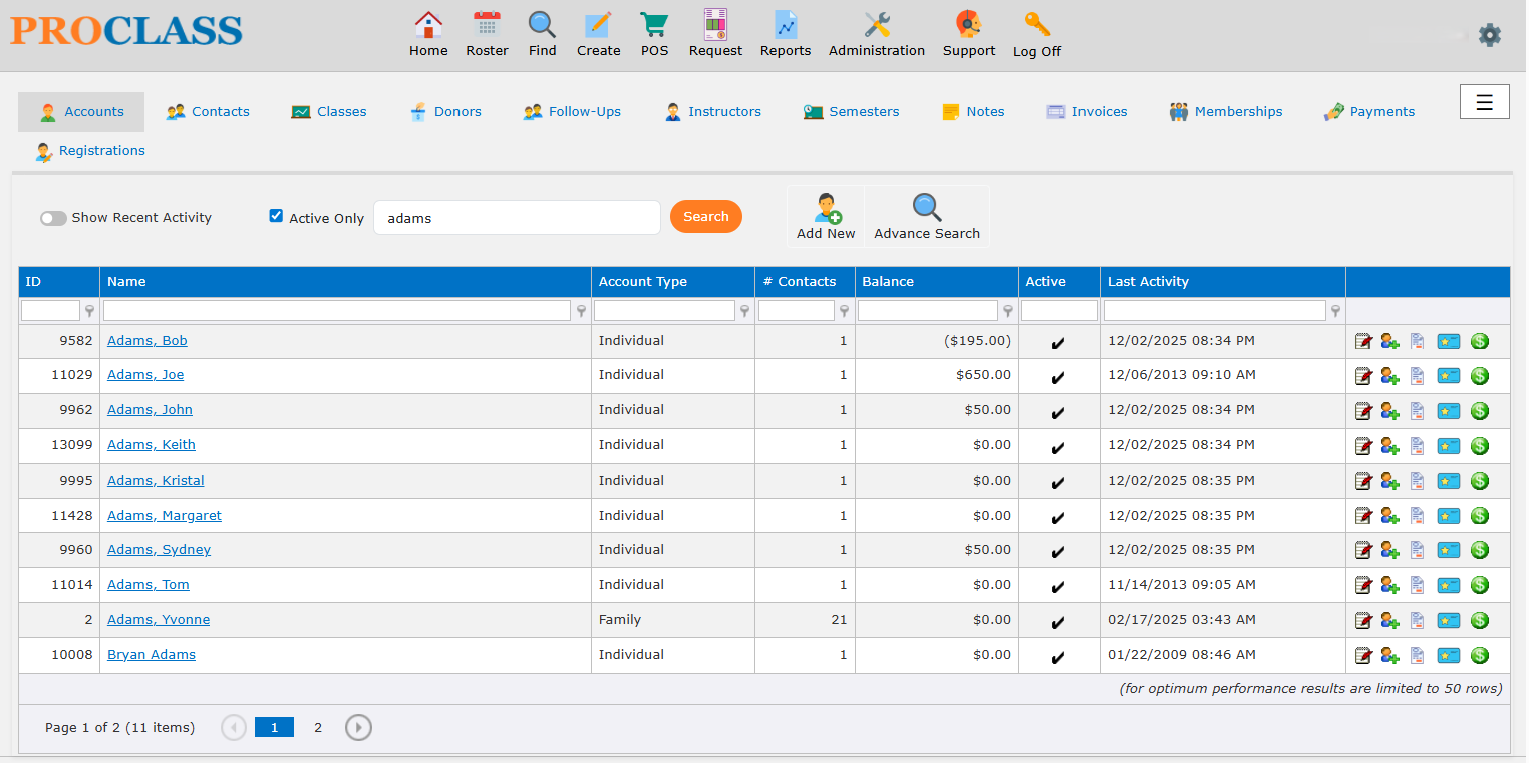The height and width of the screenshot is (763, 1529).
Task: Toggle the Show Recent Activity switch
Action: pos(53,217)
